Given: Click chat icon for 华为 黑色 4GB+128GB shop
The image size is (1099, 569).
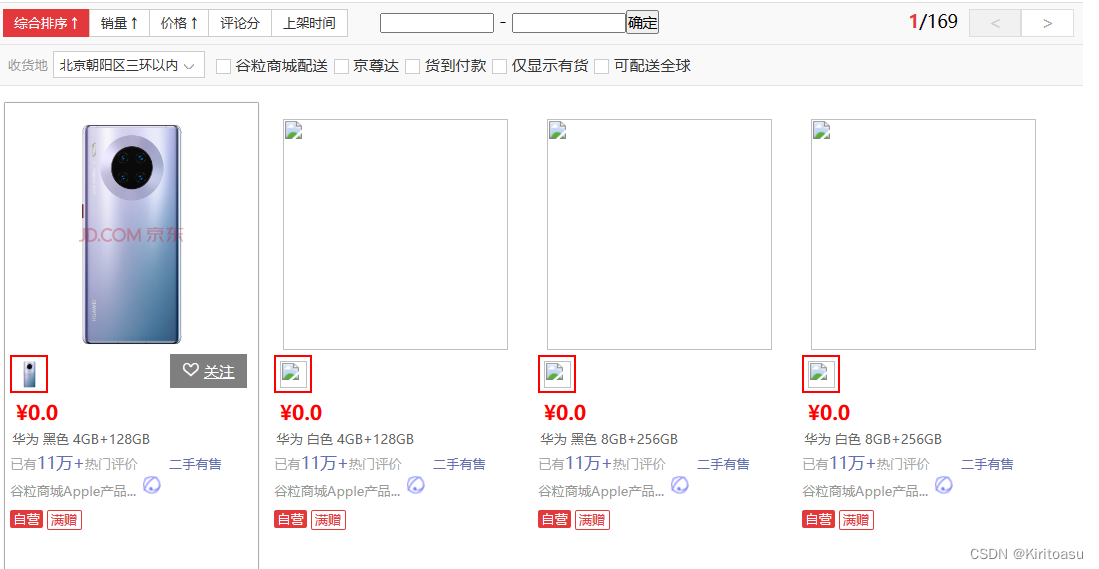Looking at the screenshot, I should pyautogui.click(x=151, y=485).
